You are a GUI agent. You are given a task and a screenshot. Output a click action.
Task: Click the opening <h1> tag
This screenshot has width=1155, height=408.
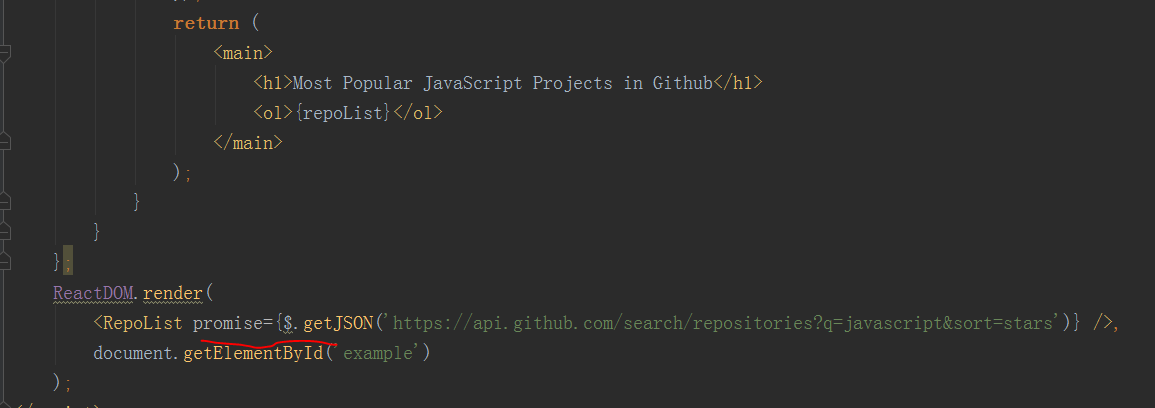(272, 82)
